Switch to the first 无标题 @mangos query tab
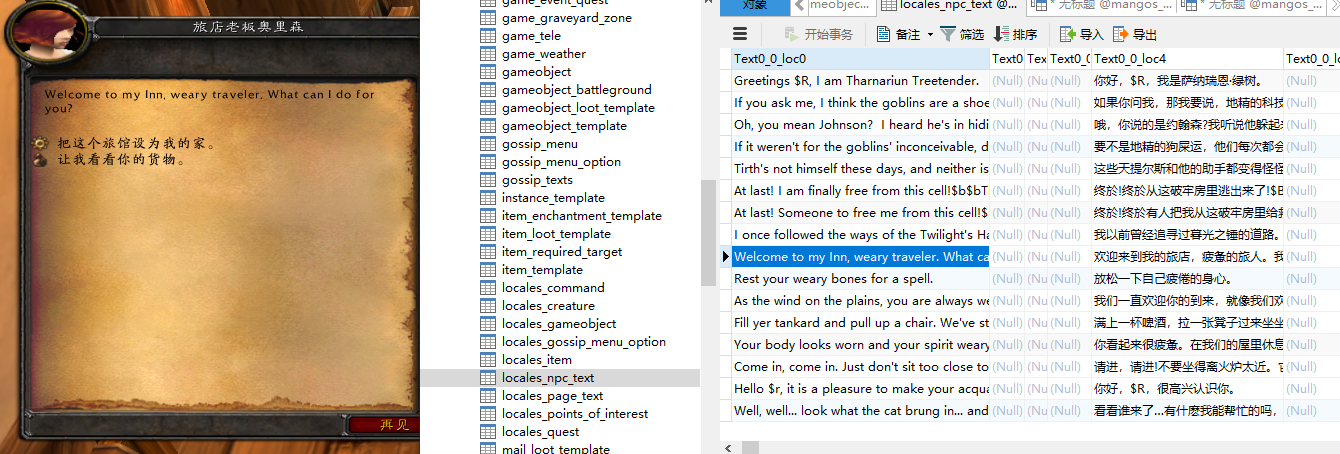Screen dimensions: 1340x454 [1099, 6]
